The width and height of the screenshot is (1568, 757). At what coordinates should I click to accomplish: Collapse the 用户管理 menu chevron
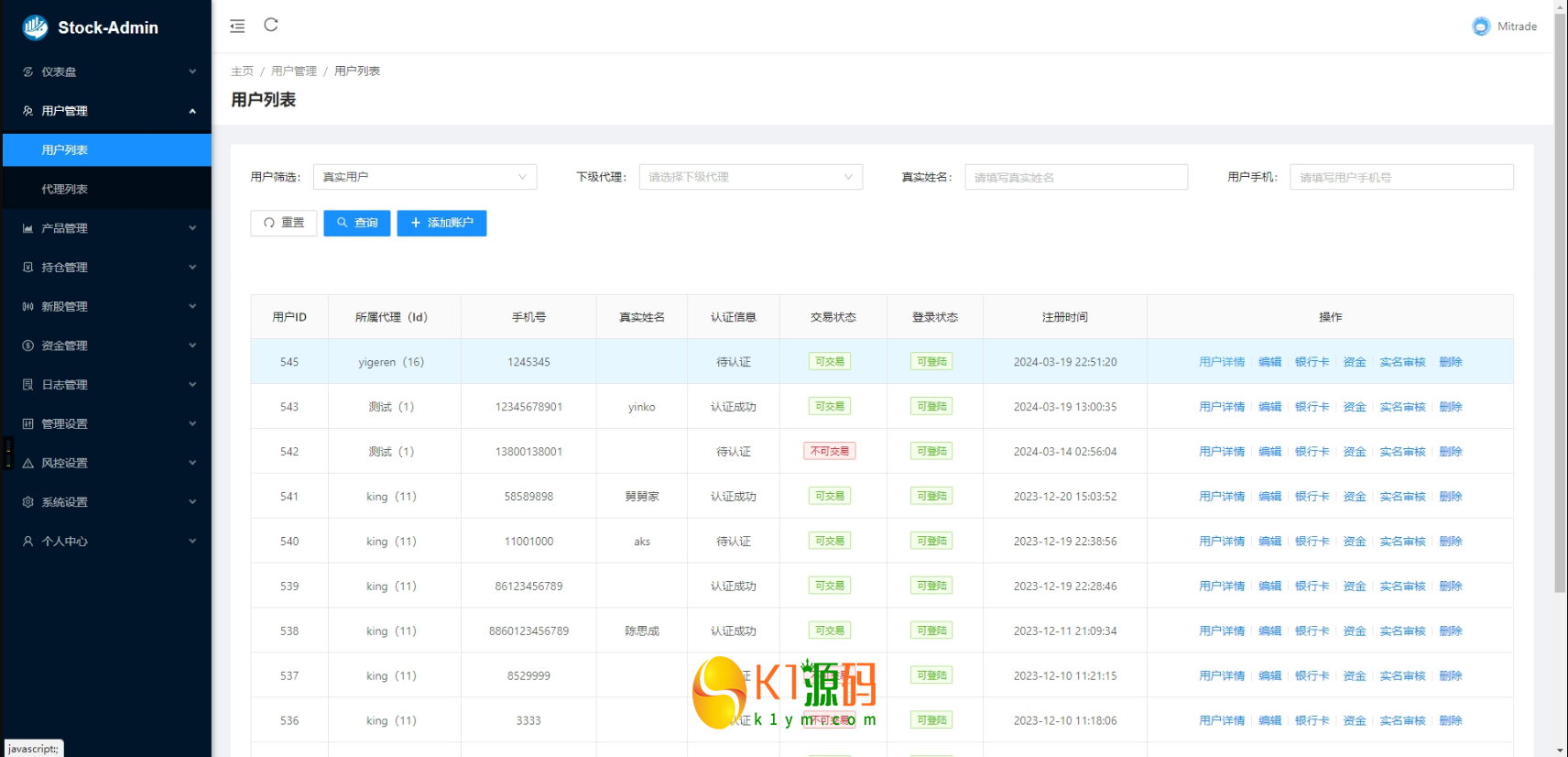click(192, 111)
